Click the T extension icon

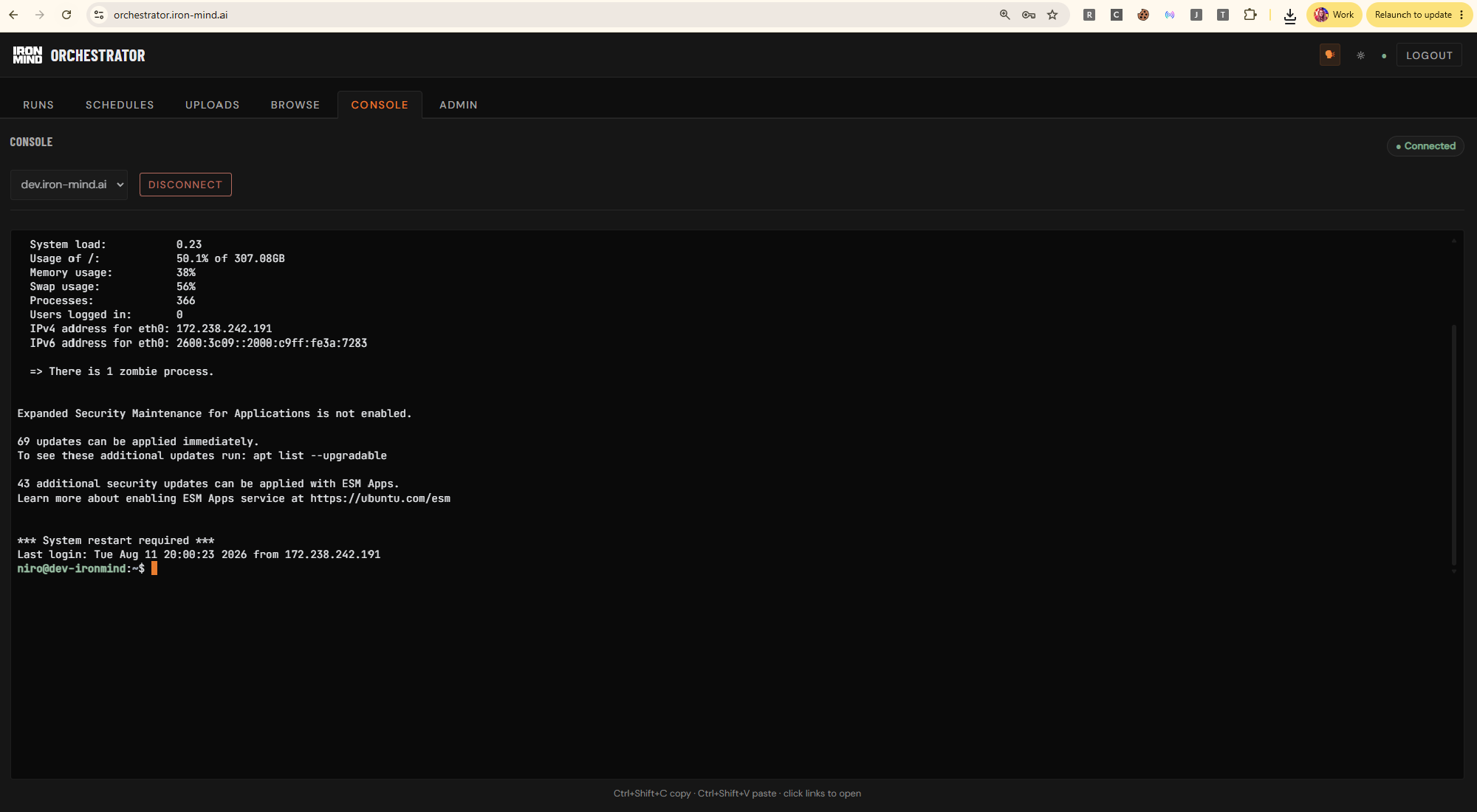pos(1223,15)
